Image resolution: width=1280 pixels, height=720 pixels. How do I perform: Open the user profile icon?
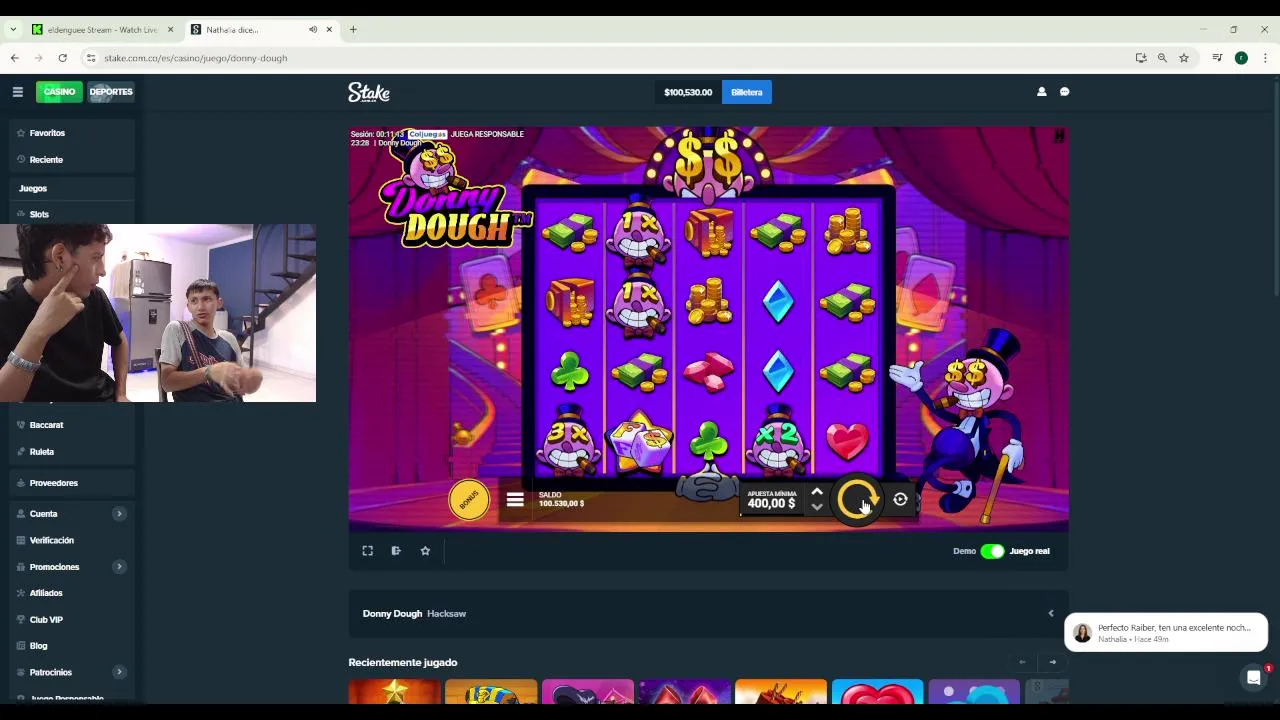pyautogui.click(x=1041, y=92)
